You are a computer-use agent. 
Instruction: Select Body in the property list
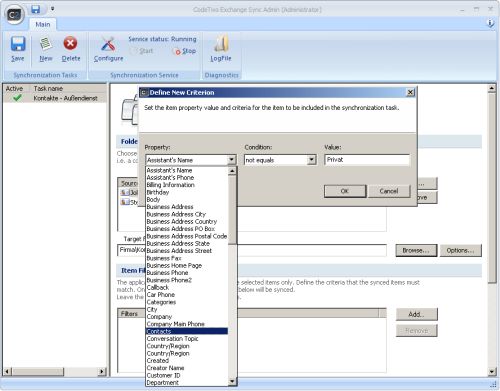tap(187, 200)
